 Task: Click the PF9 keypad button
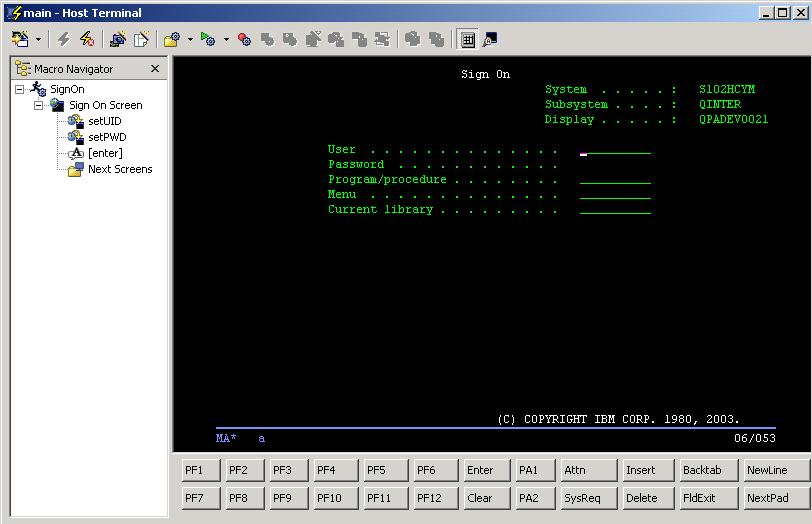click(x=289, y=498)
